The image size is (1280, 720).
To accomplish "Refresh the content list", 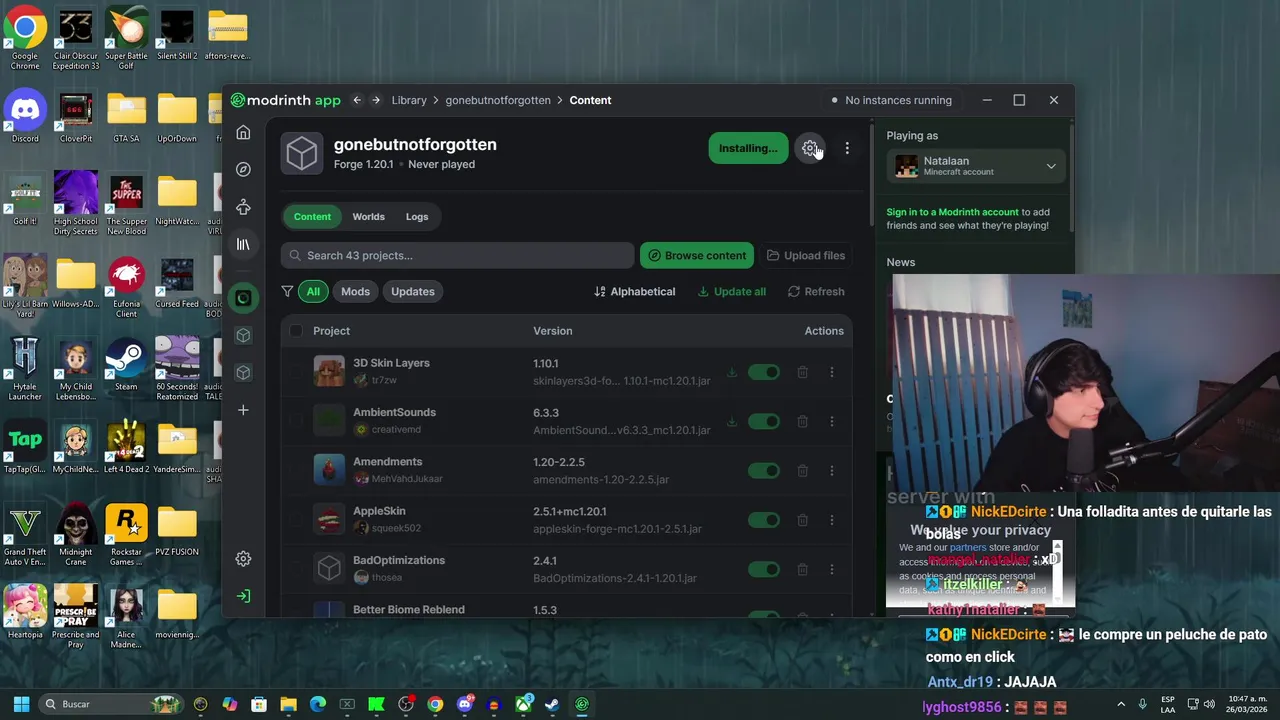I will pyautogui.click(x=816, y=291).
